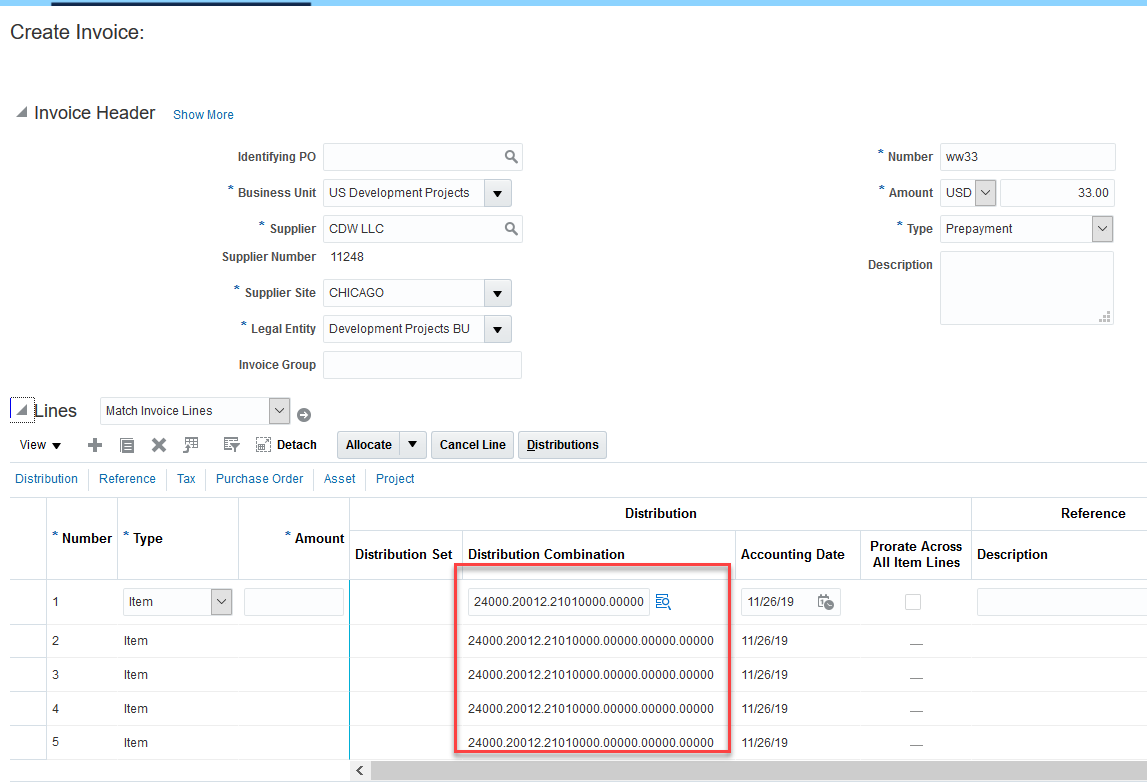Click the Supplier field search magnifier
This screenshot has height=784, width=1147.
coord(511,228)
